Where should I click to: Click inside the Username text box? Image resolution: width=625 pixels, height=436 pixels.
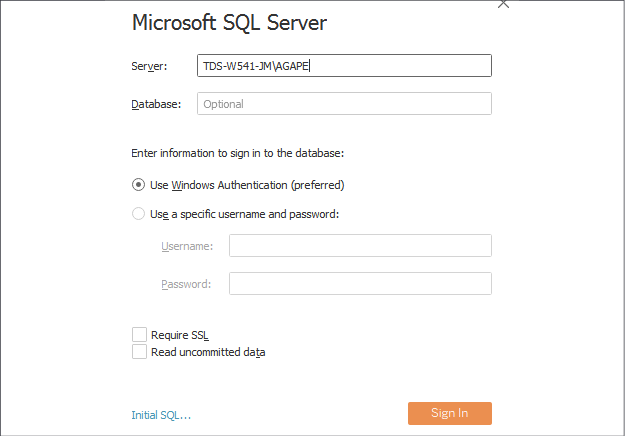360,245
